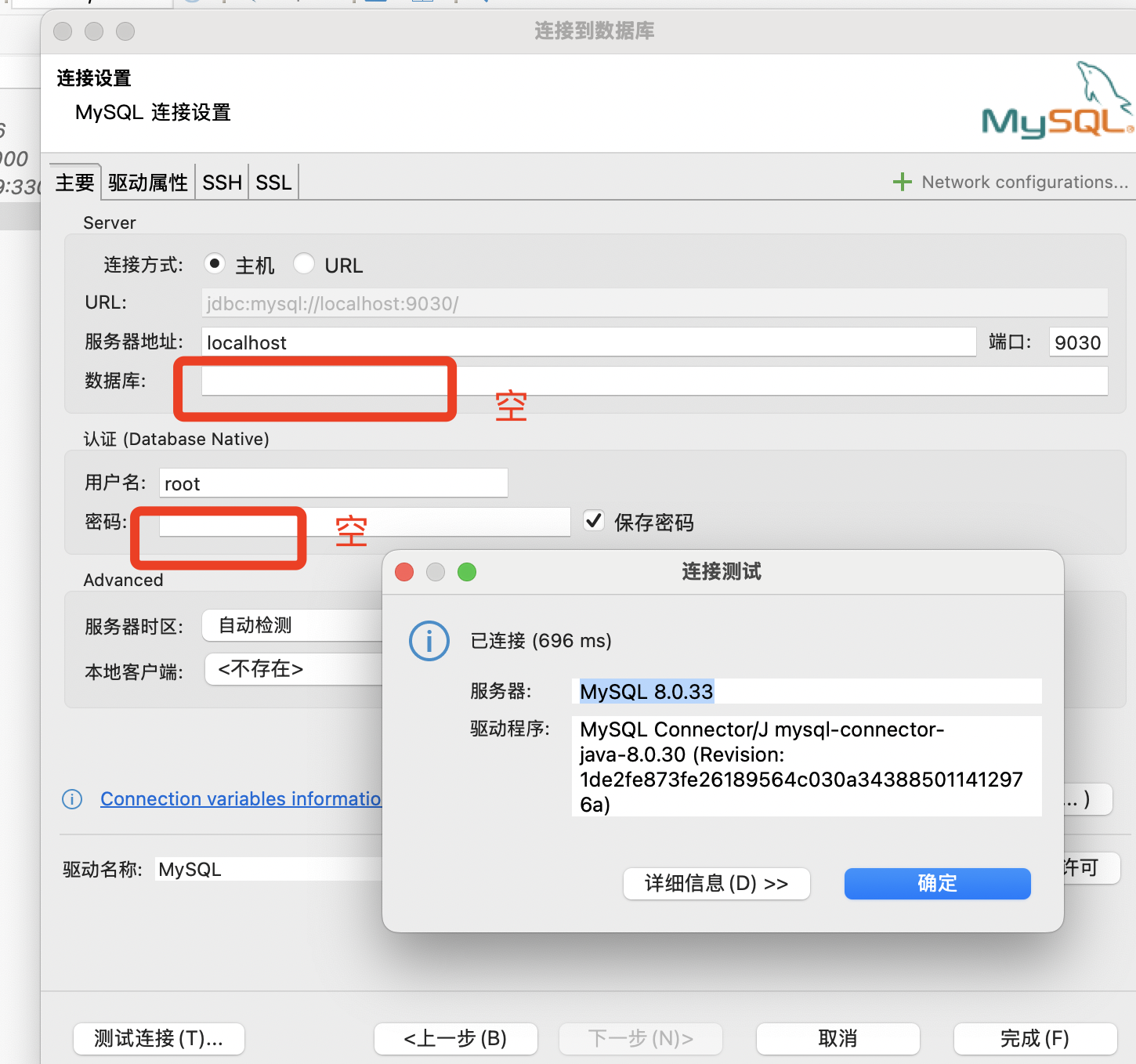Click the green zoom button of 连接测试
This screenshot has height=1064, width=1136.
click(x=467, y=572)
